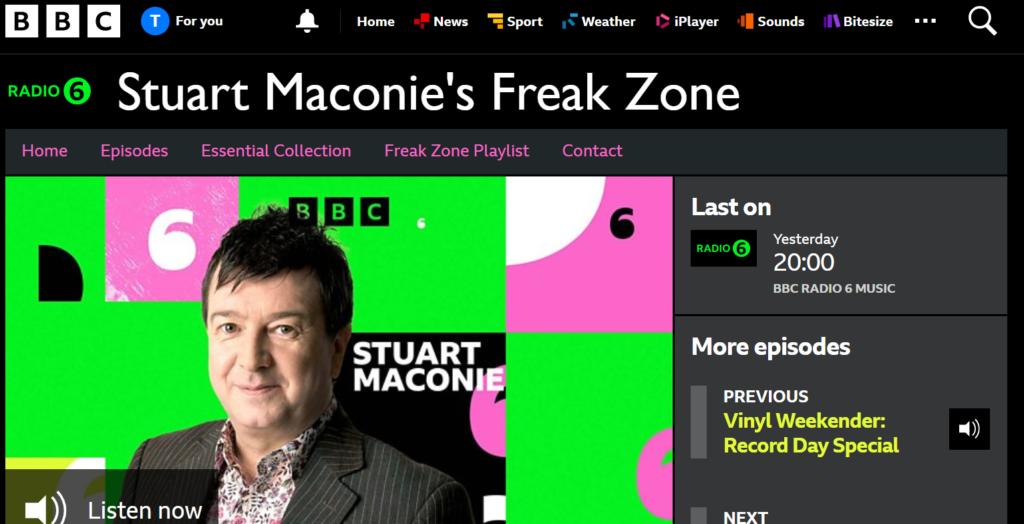Open the search magnifier icon
The width and height of the screenshot is (1024, 524).
tap(982, 22)
